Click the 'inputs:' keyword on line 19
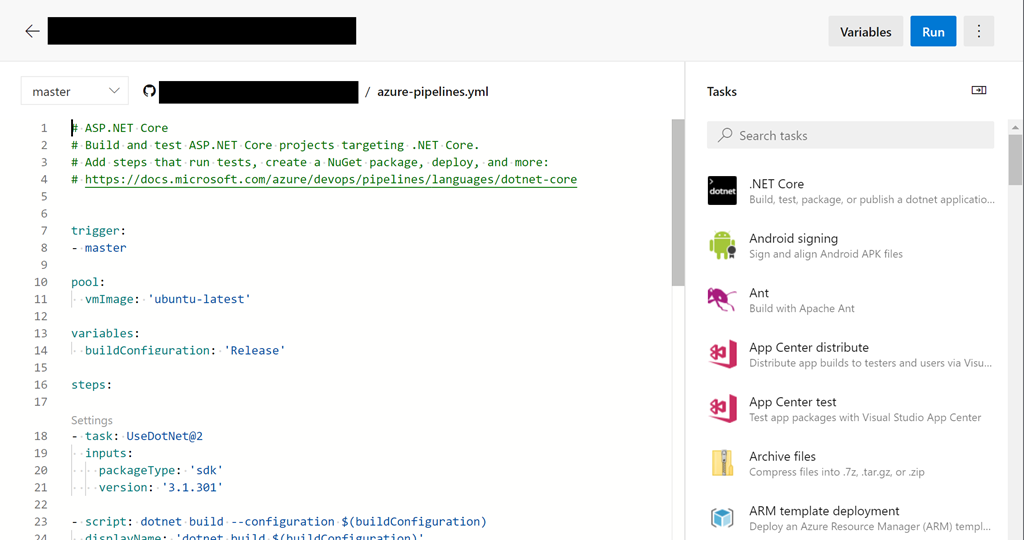Screen dimensions: 1024x540 coord(108,453)
